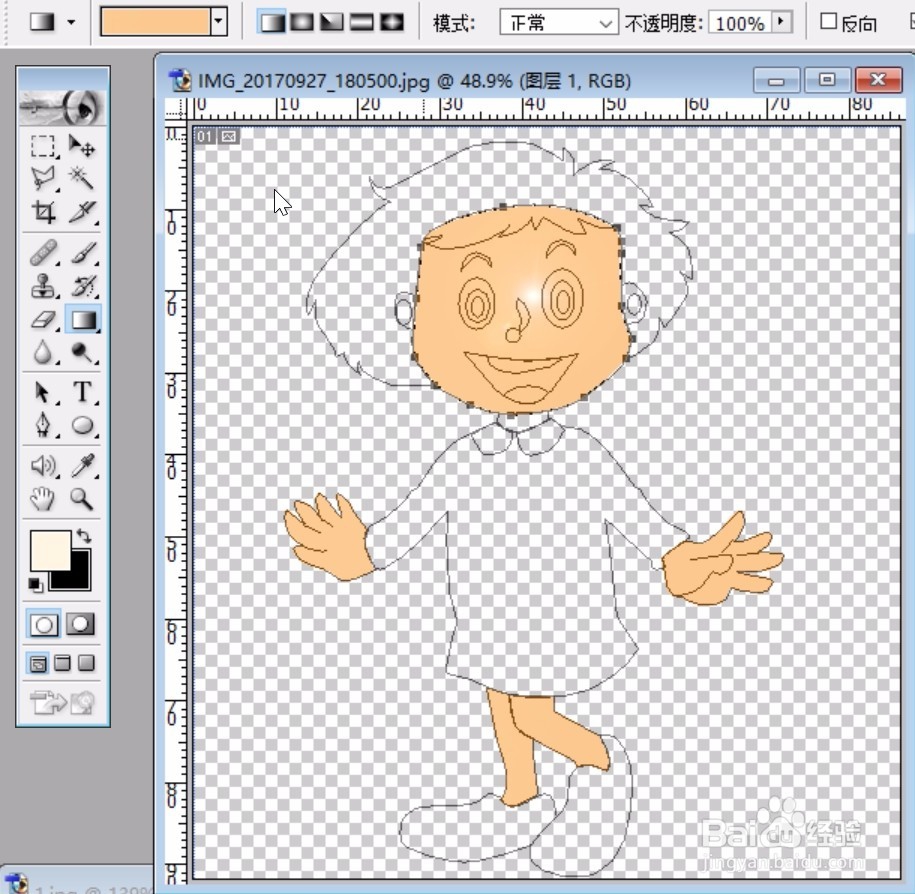Select the Crop tool

(43, 211)
